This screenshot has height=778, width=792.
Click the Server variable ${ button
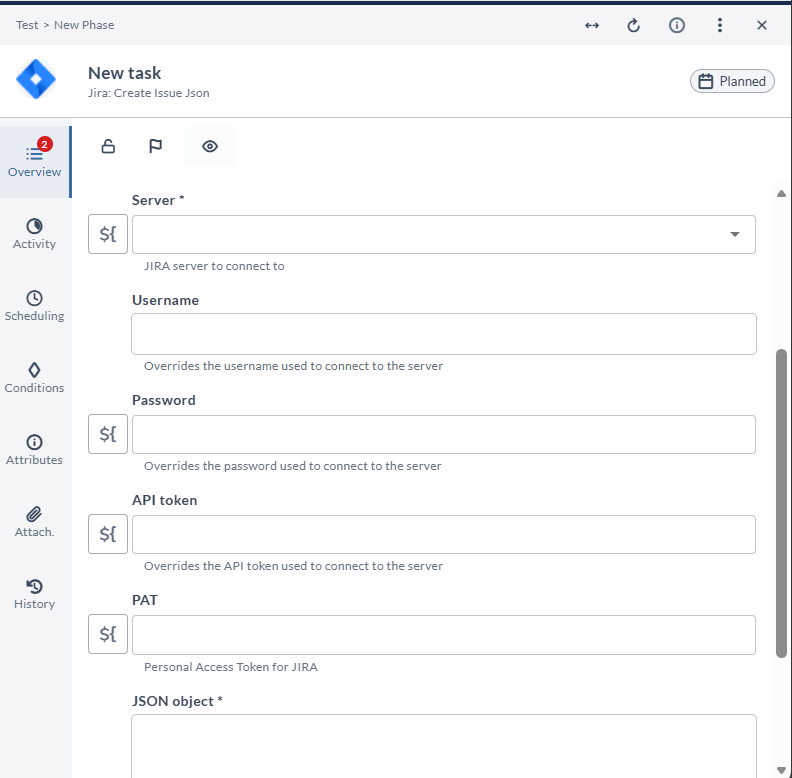pyautogui.click(x=108, y=234)
